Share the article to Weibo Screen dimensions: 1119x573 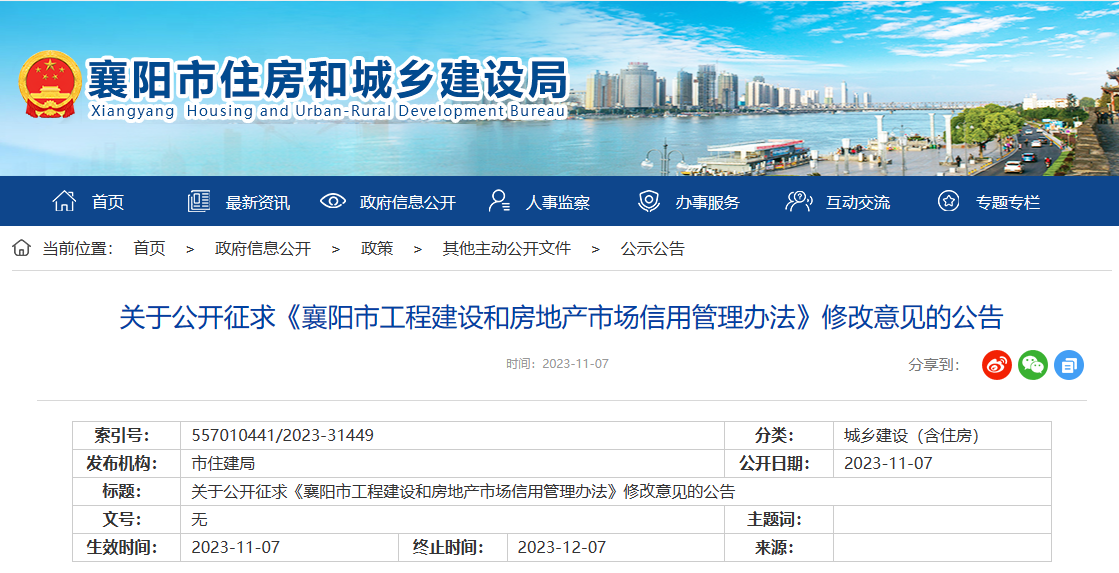click(997, 365)
